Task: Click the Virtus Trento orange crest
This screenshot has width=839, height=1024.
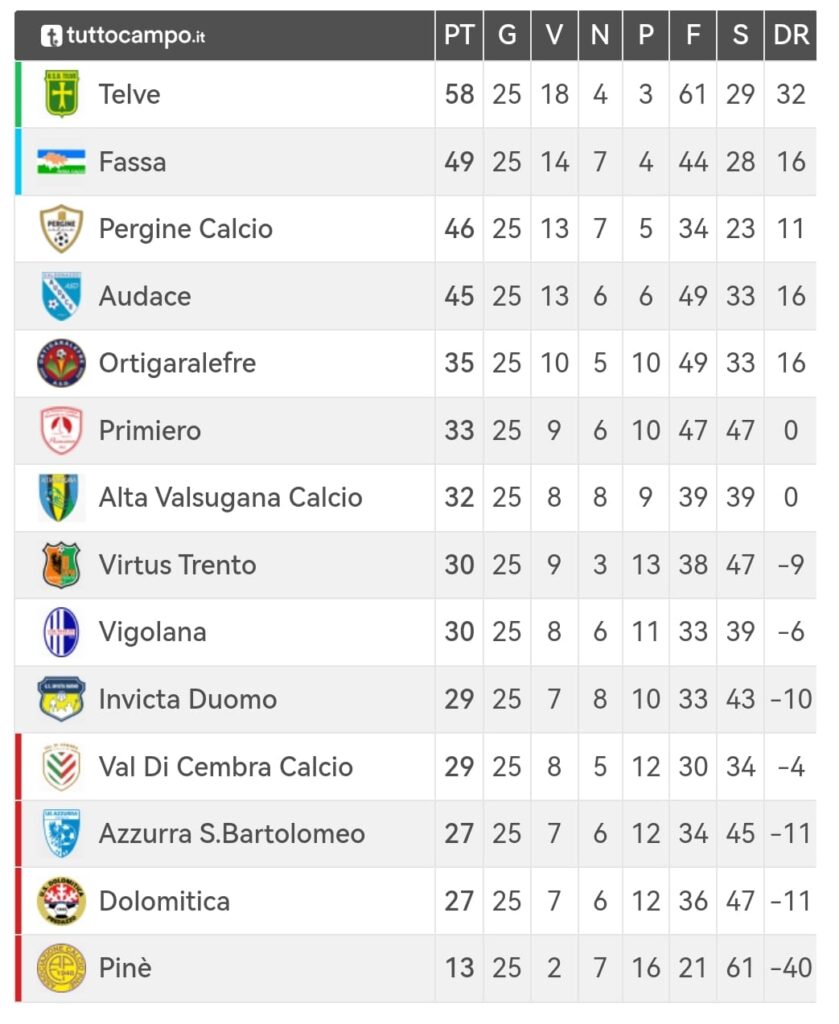Action: pos(61,565)
